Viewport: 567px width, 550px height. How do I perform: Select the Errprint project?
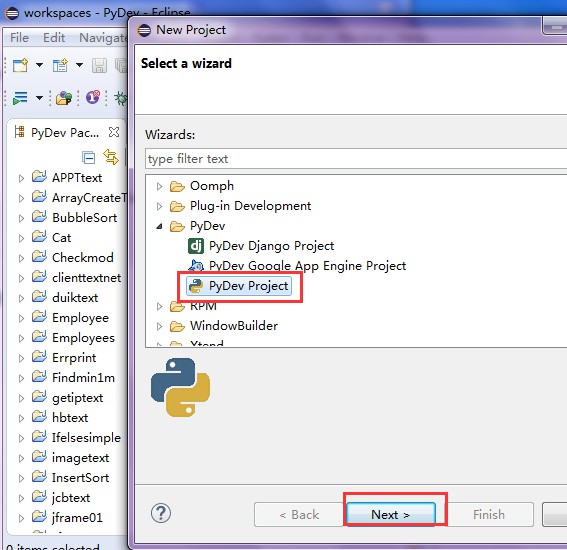point(74,358)
